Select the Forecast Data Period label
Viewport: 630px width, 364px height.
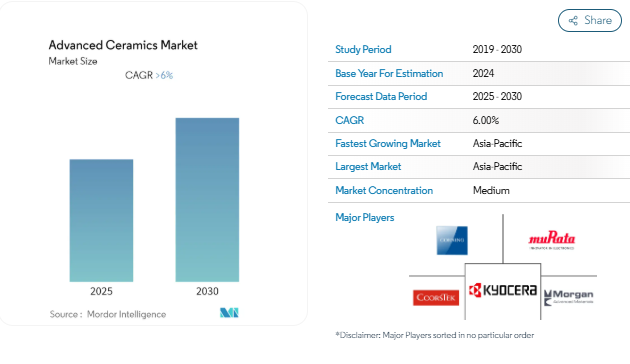(381, 96)
